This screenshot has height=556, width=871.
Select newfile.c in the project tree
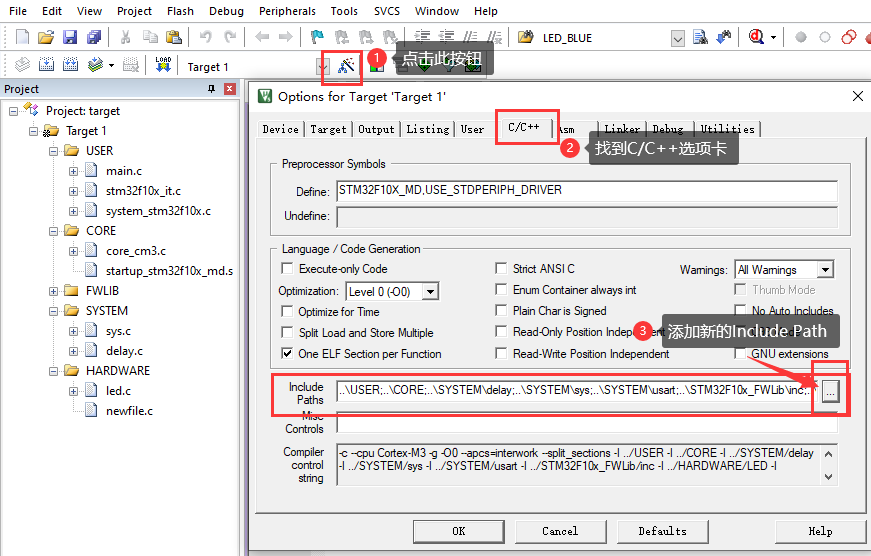(x=129, y=411)
